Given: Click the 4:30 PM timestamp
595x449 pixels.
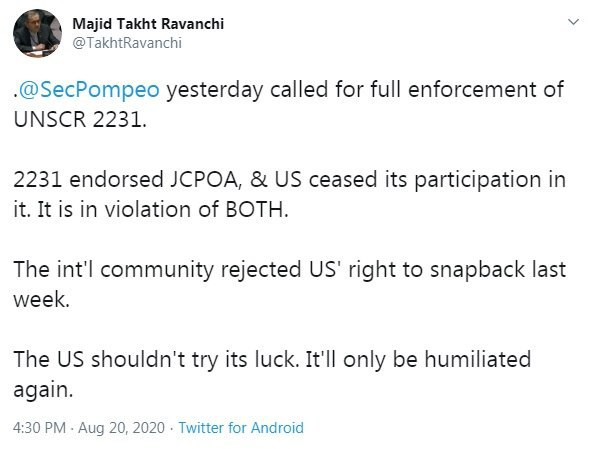Looking at the screenshot, I should (39, 428).
